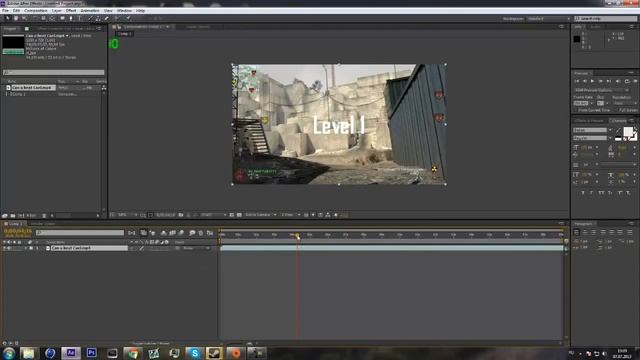Select the Hand tool

click(16, 18)
